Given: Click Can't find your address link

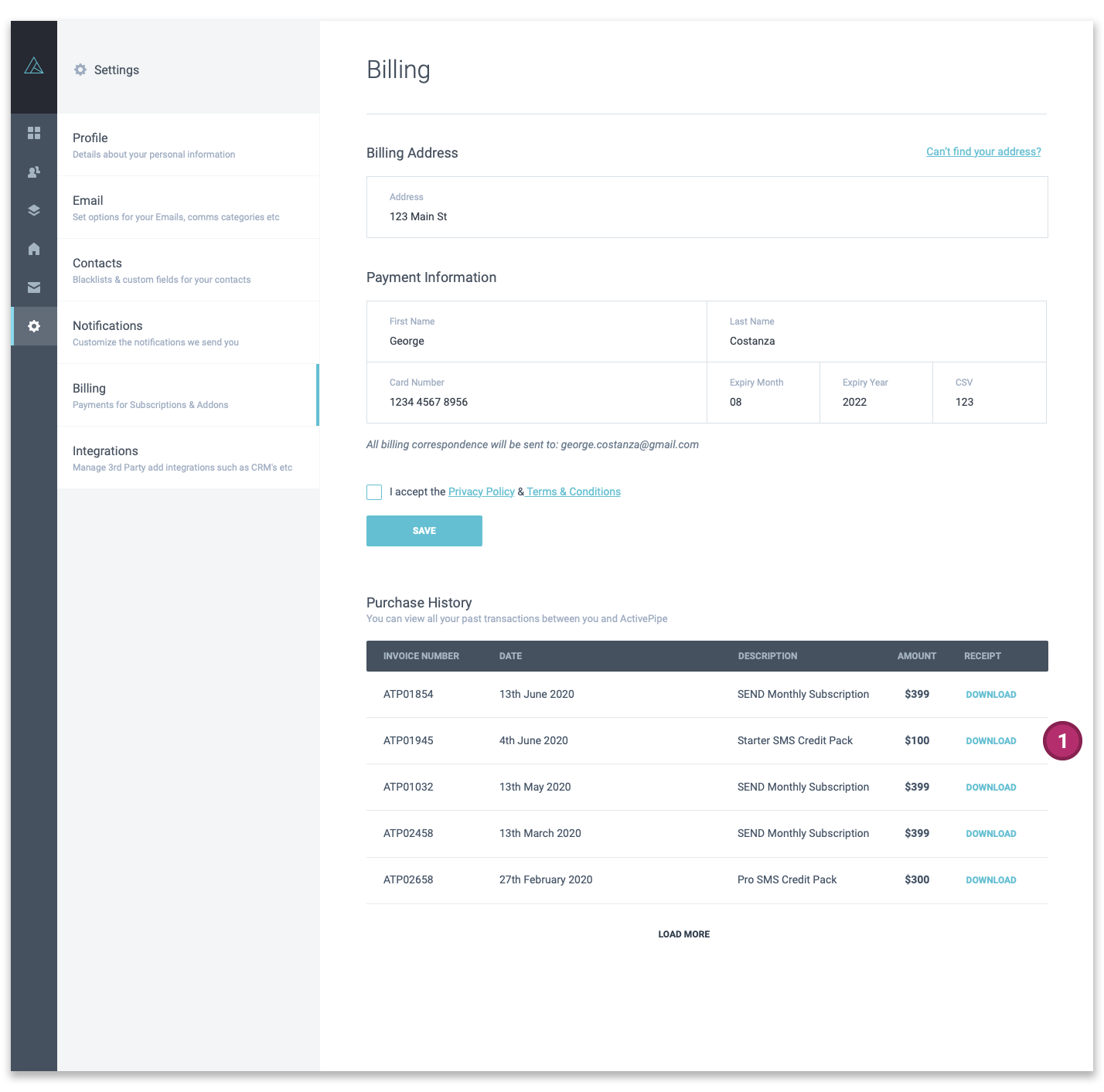Looking at the screenshot, I should point(983,151).
